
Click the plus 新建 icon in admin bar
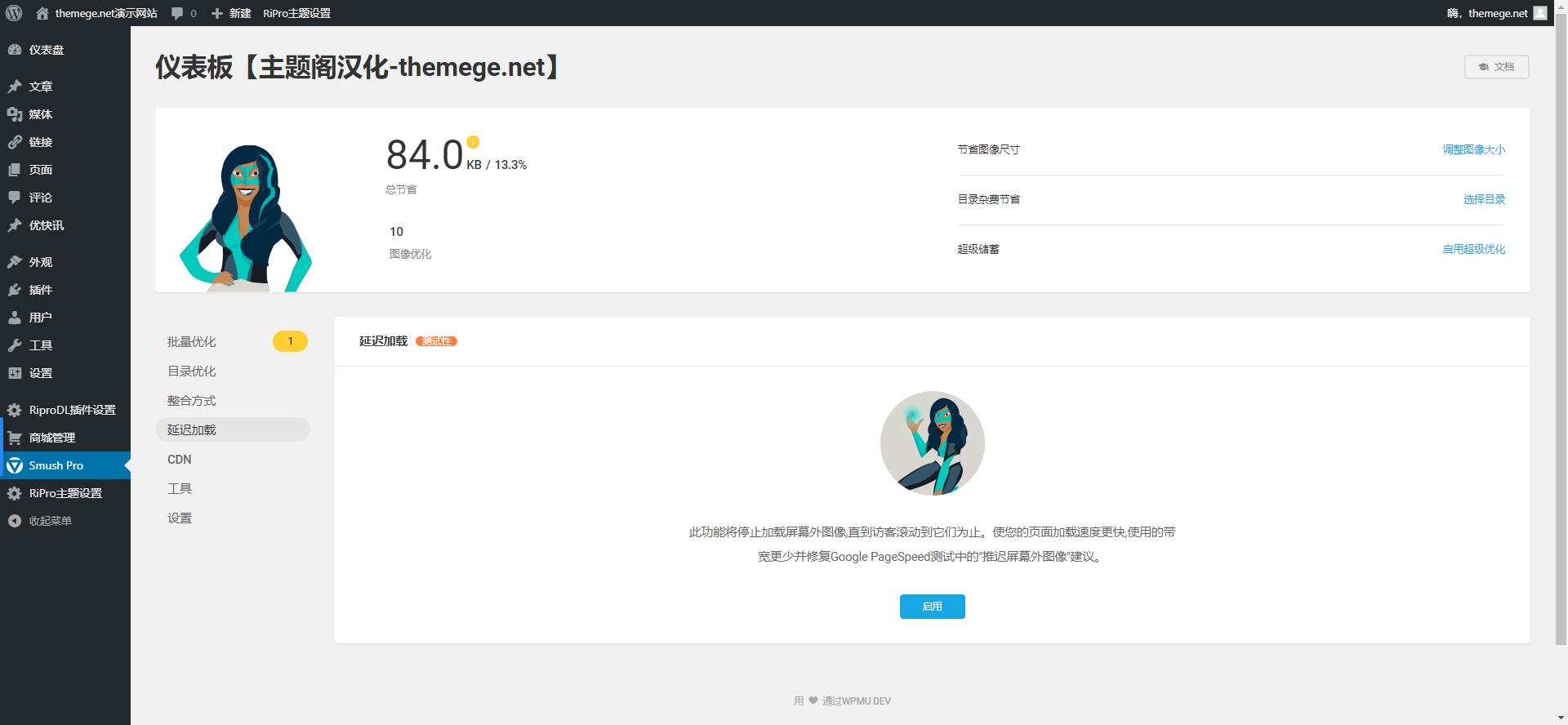click(x=216, y=13)
